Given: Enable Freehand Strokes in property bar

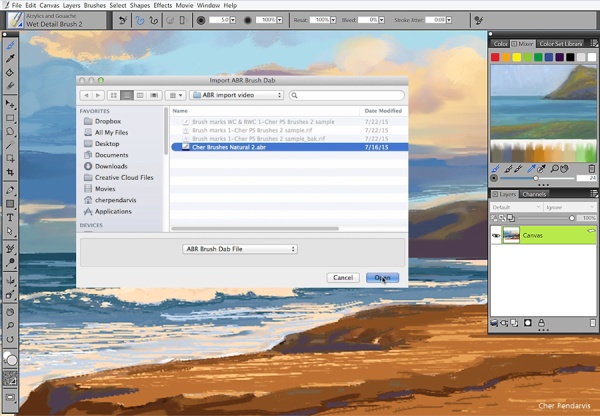Looking at the screenshot, I should click(140, 20).
